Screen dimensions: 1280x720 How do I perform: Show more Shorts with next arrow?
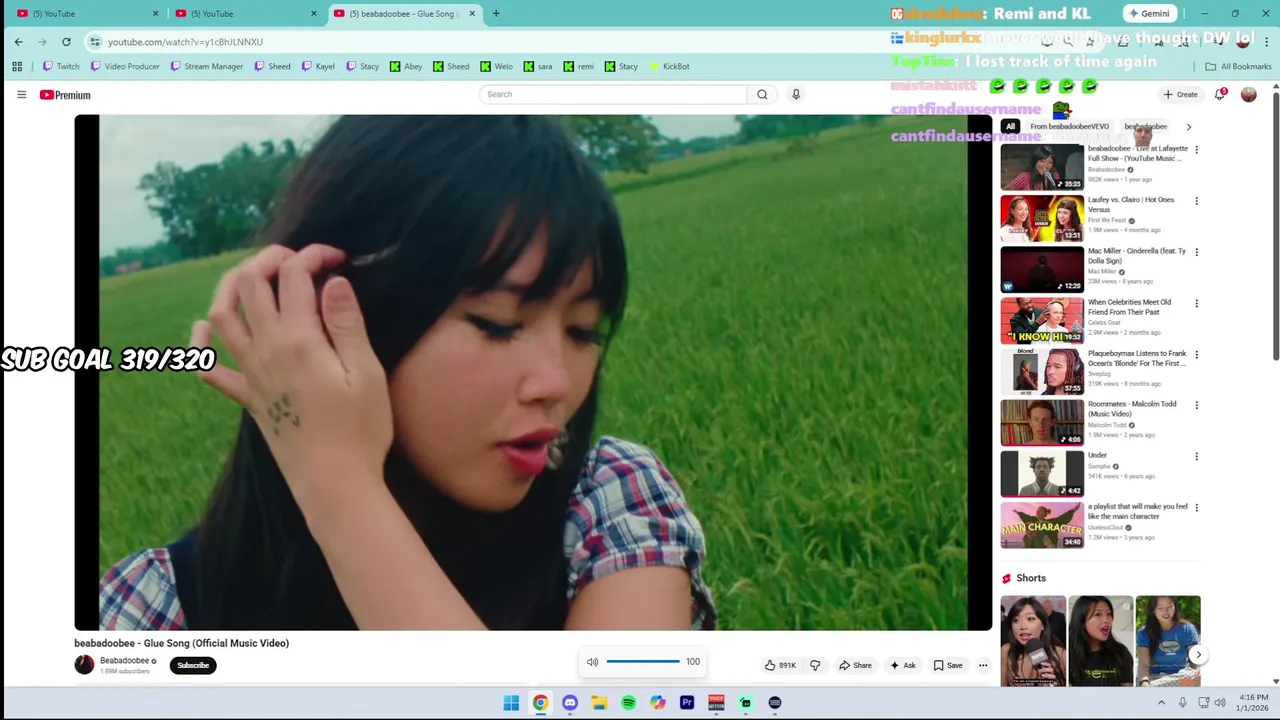pos(1198,655)
